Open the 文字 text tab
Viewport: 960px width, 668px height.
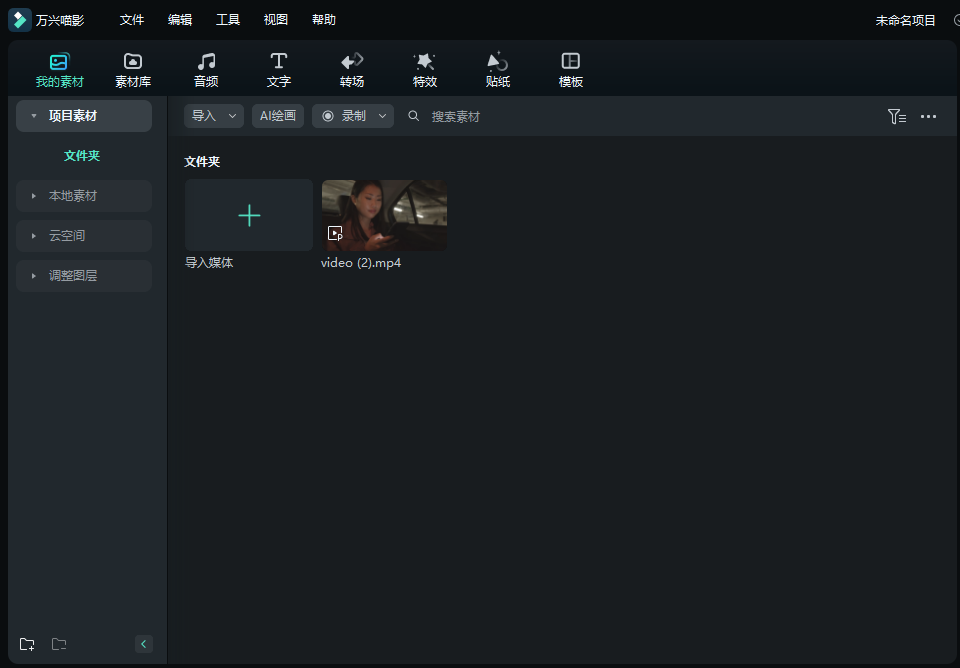coord(279,70)
